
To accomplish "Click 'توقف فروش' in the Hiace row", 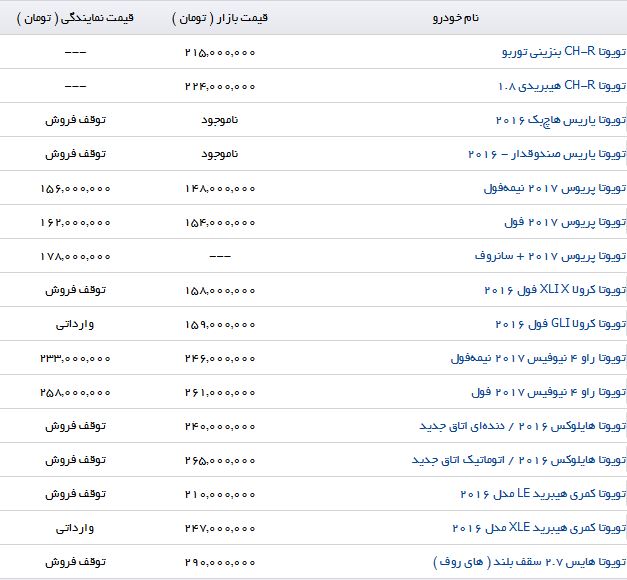I will 75,562.
